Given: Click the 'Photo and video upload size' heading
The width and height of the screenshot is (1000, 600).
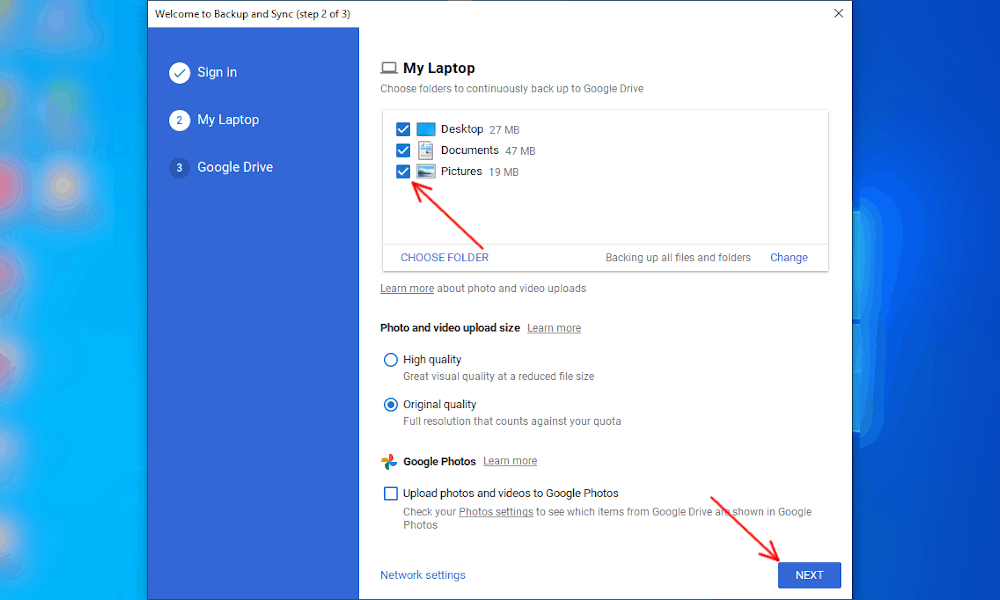Looking at the screenshot, I should point(450,328).
